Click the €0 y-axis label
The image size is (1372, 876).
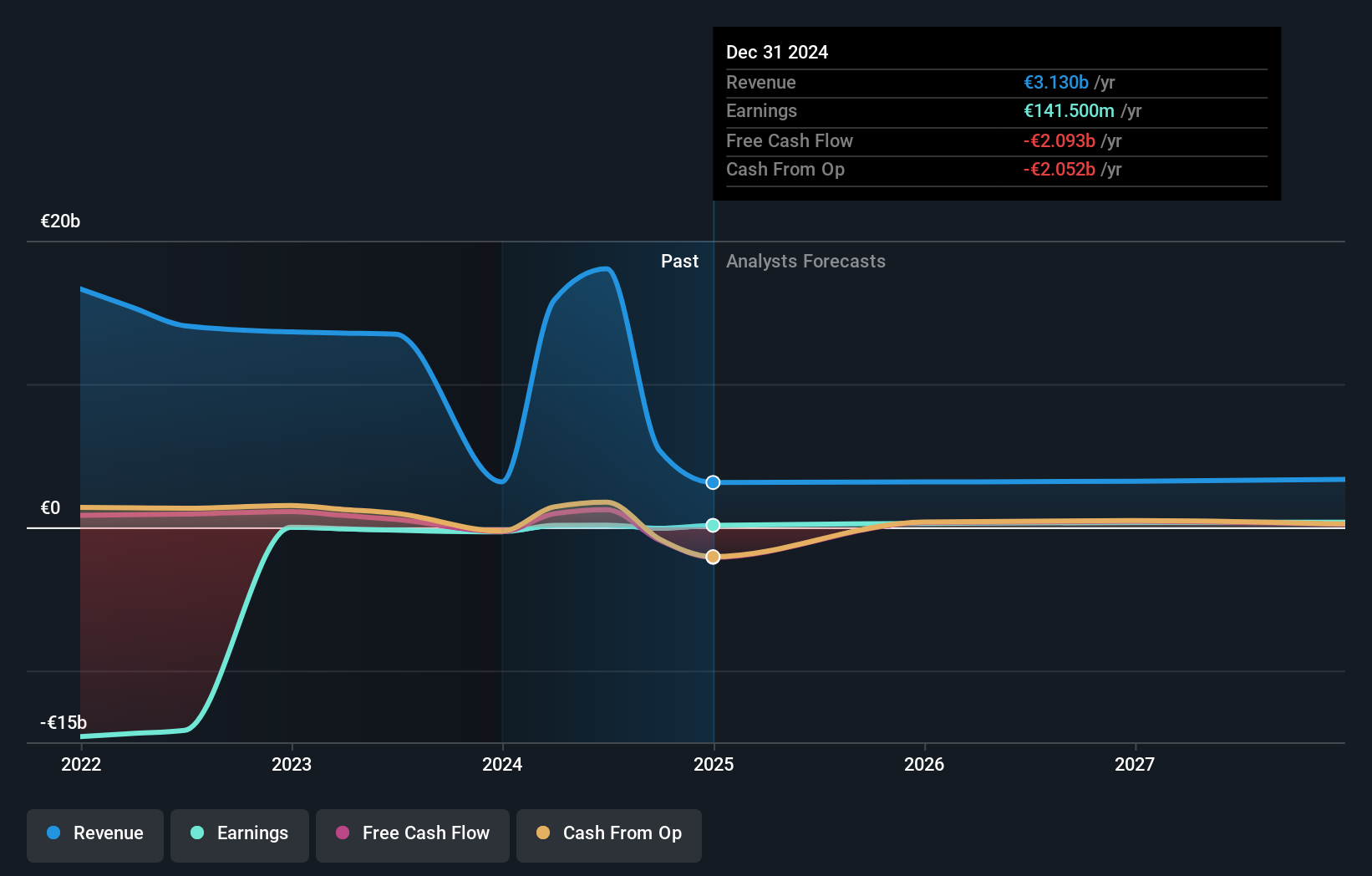(50, 507)
